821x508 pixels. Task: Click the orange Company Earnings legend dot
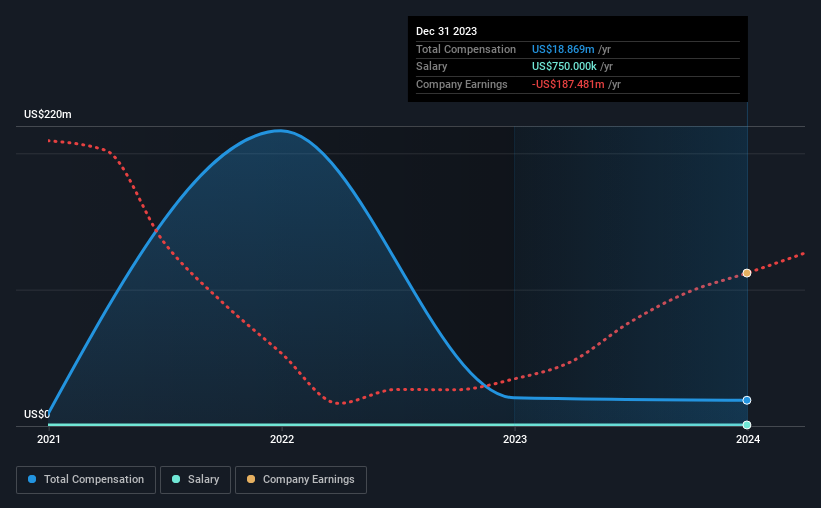[251, 479]
